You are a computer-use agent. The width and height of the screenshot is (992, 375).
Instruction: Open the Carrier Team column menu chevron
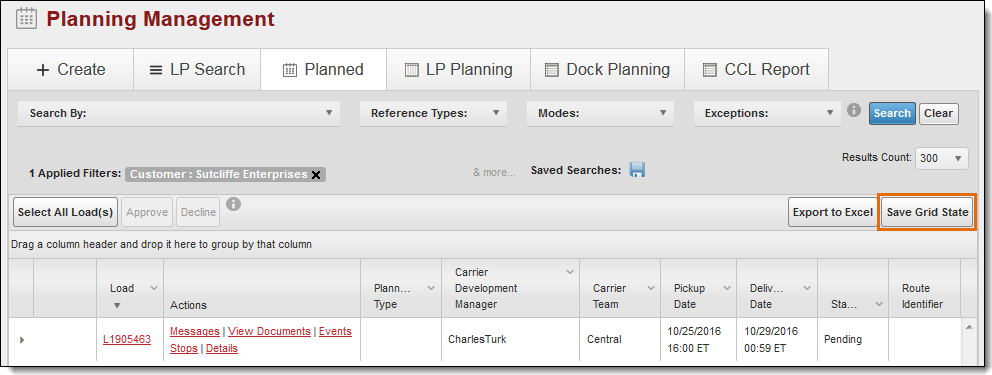pyautogui.click(x=650, y=288)
